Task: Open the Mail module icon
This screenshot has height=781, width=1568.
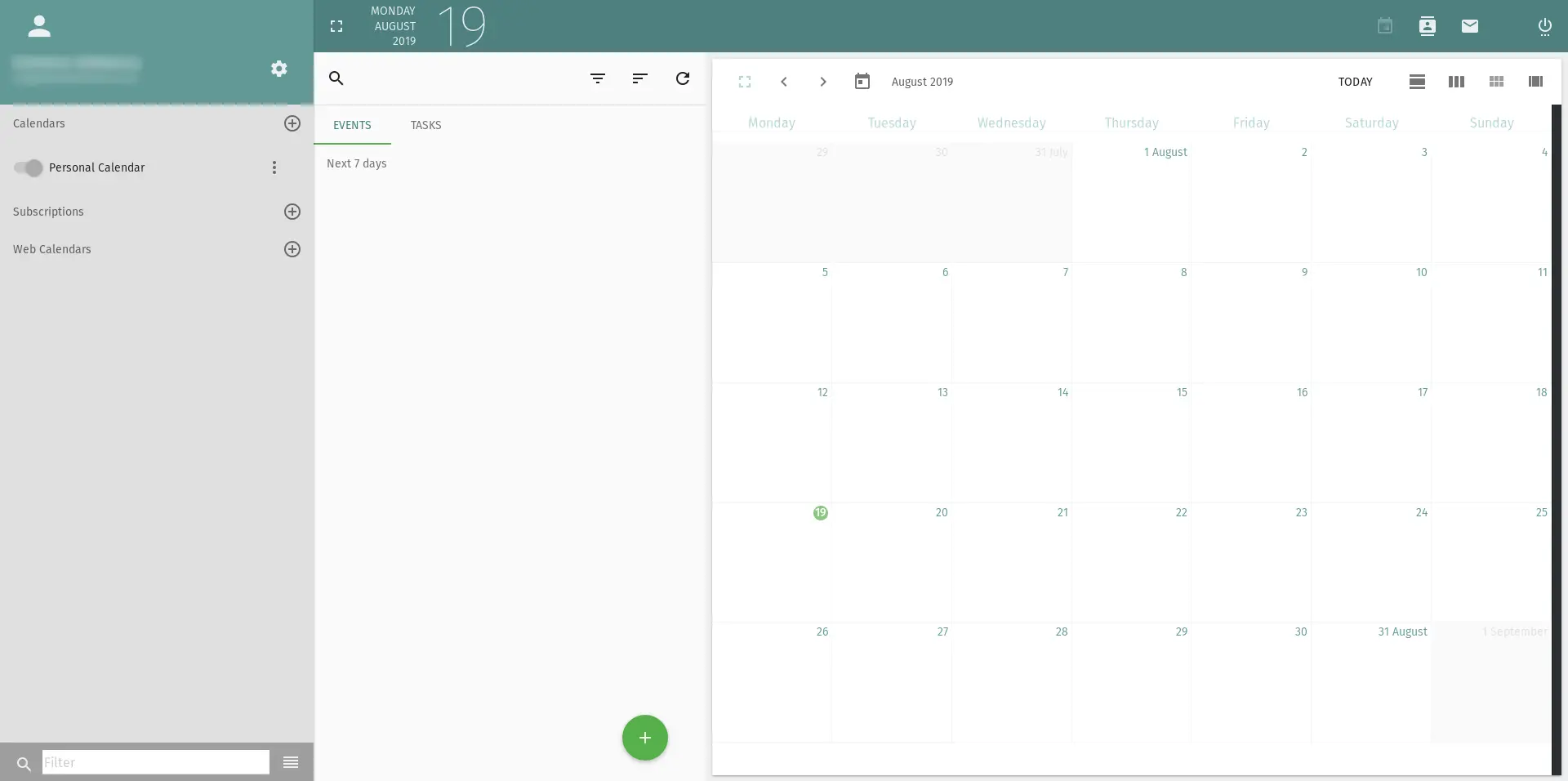Action: click(x=1469, y=26)
